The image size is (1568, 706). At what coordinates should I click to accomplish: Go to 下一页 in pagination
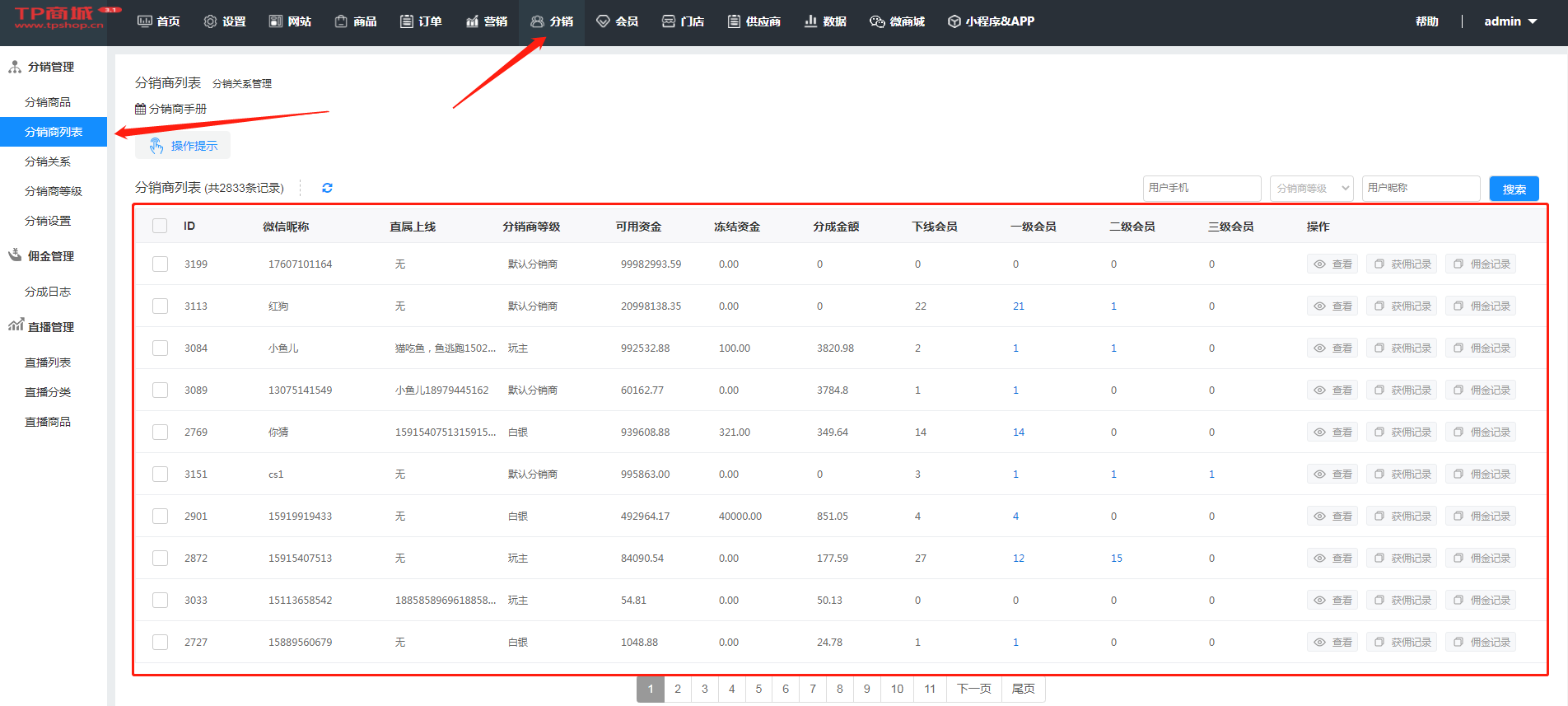pyautogui.click(x=973, y=689)
